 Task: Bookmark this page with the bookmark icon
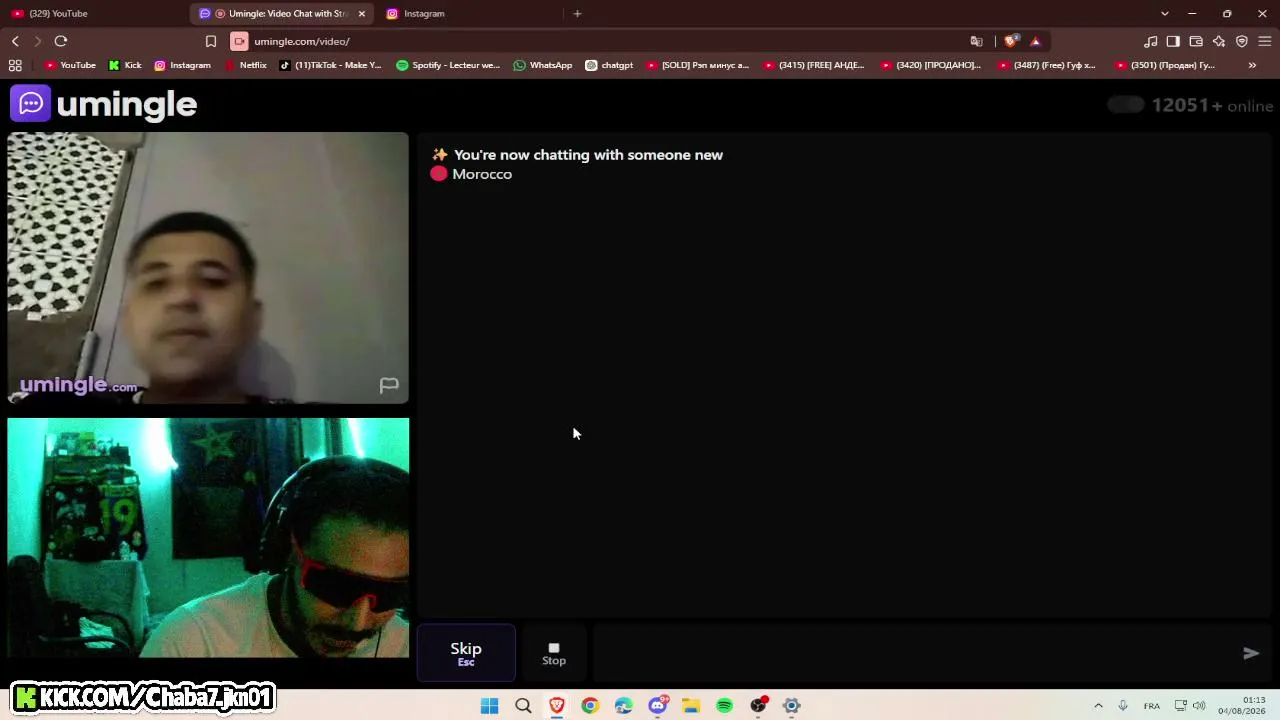211,41
